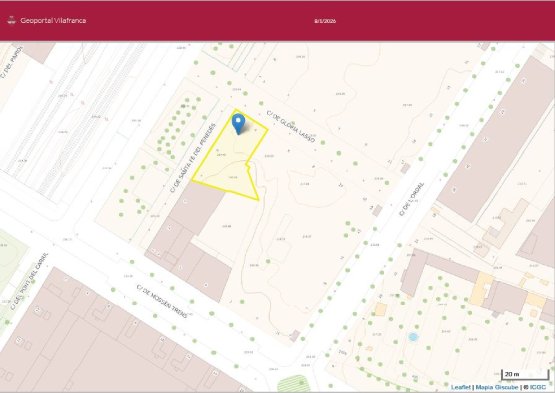Viewport: 555px width, 393px height.
Task: Click the 20 m scale bar
Action: tap(525, 374)
